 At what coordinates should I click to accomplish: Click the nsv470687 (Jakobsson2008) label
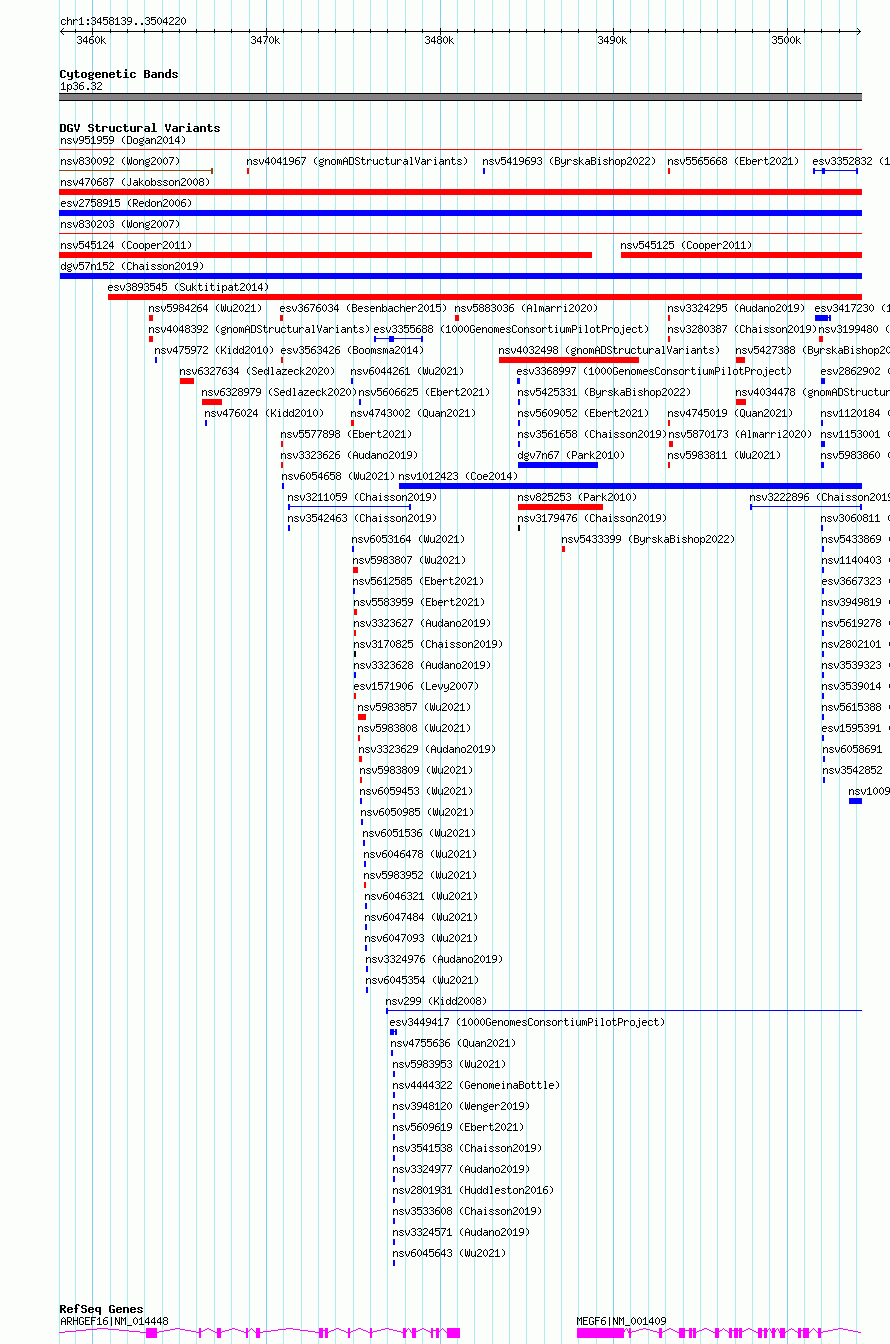(x=135, y=182)
